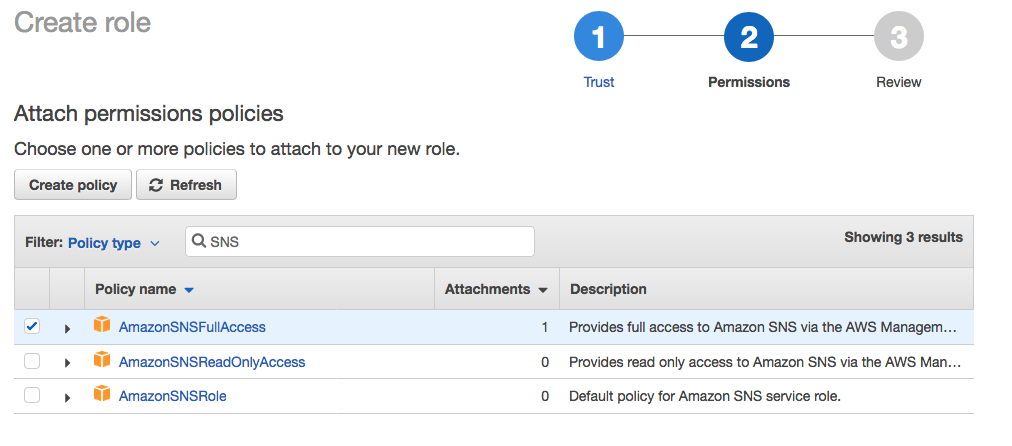Click the AmazonSNSRole policy box icon
Image resolution: width=1012 pixels, height=446 pixels.
[101, 395]
